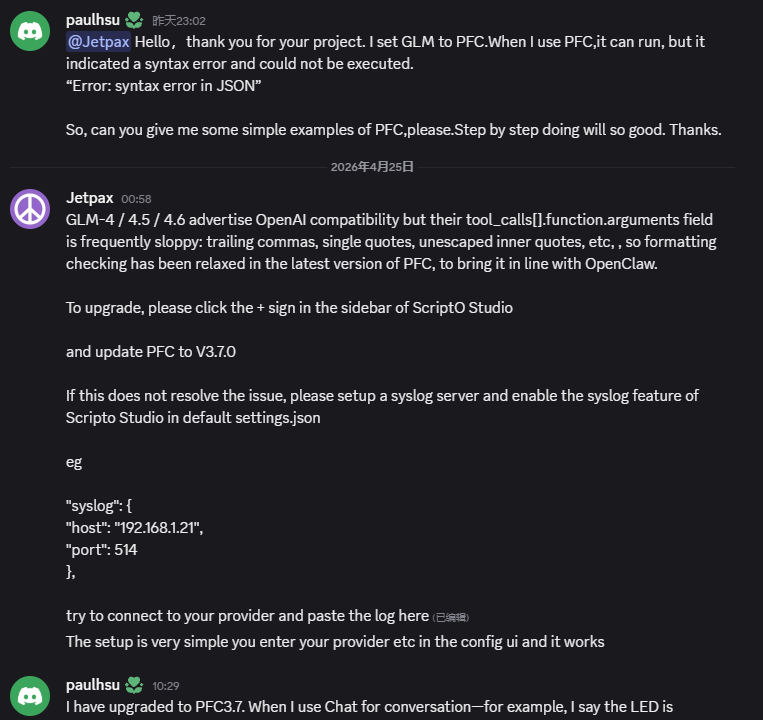Click the 10:29 timestamp
The height and width of the screenshot is (720, 763).
tap(166, 687)
